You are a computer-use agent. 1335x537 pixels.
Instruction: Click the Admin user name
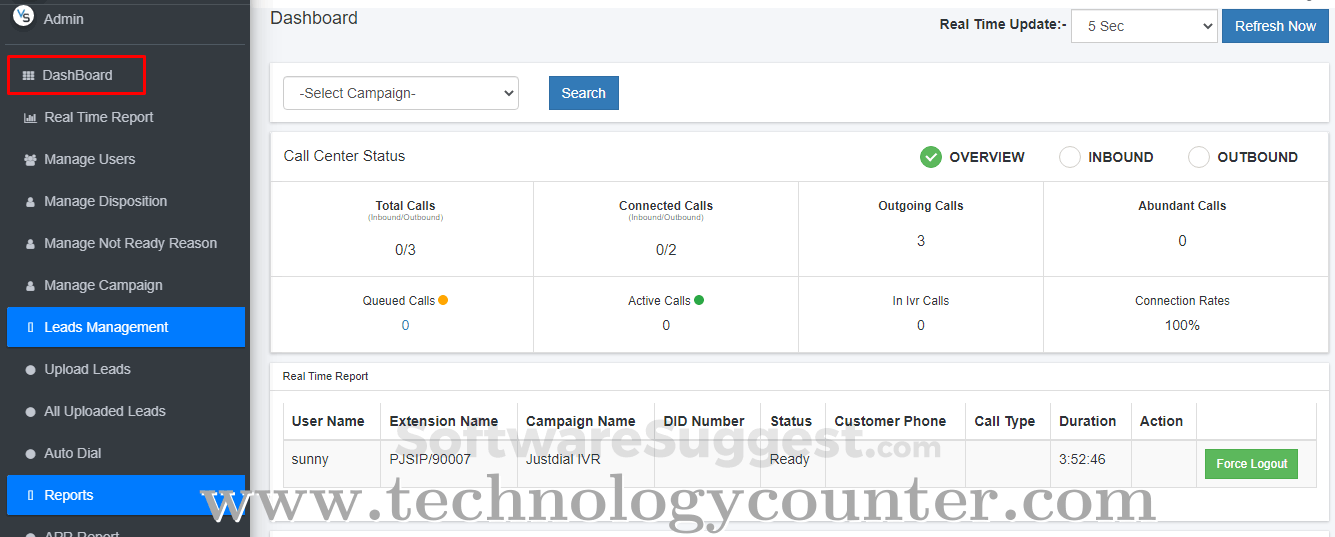click(64, 19)
